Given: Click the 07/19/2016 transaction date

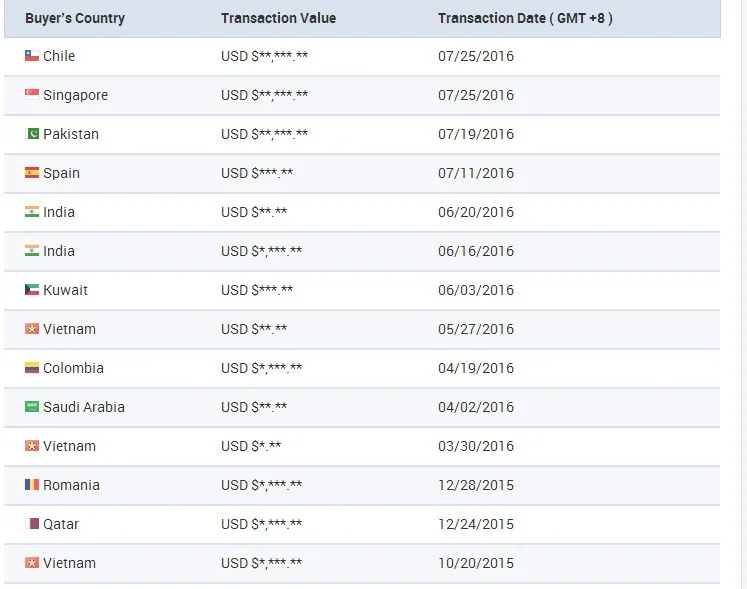Looking at the screenshot, I should pyautogui.click(x=476, y=134).
